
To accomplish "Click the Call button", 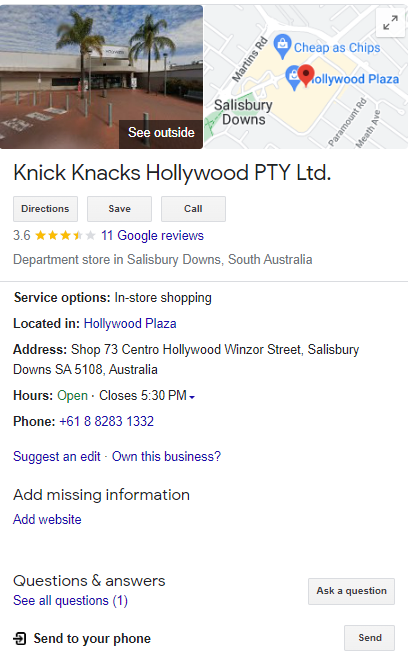I will coord(193,209).
